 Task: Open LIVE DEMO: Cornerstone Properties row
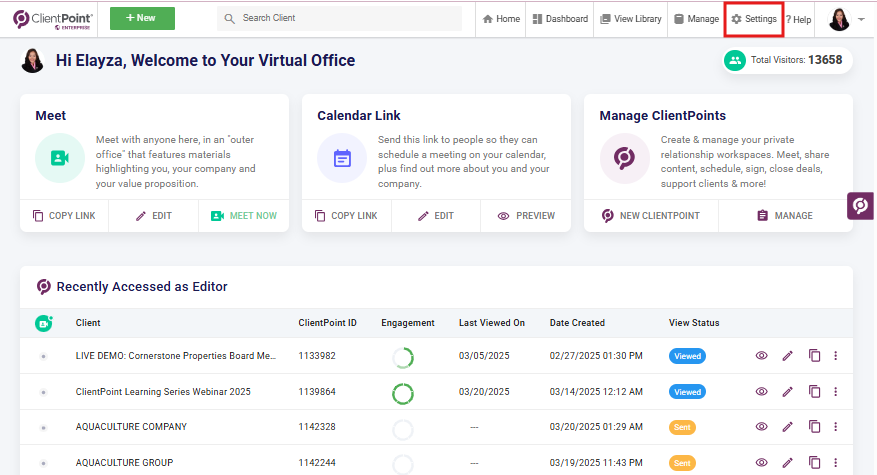point(176,356)
